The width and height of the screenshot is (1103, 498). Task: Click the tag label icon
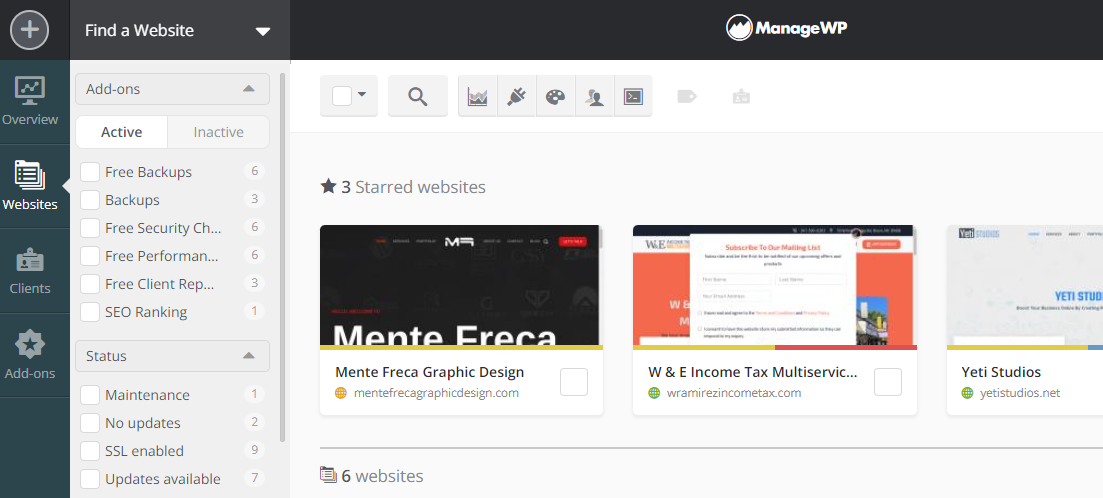[687, 96]
